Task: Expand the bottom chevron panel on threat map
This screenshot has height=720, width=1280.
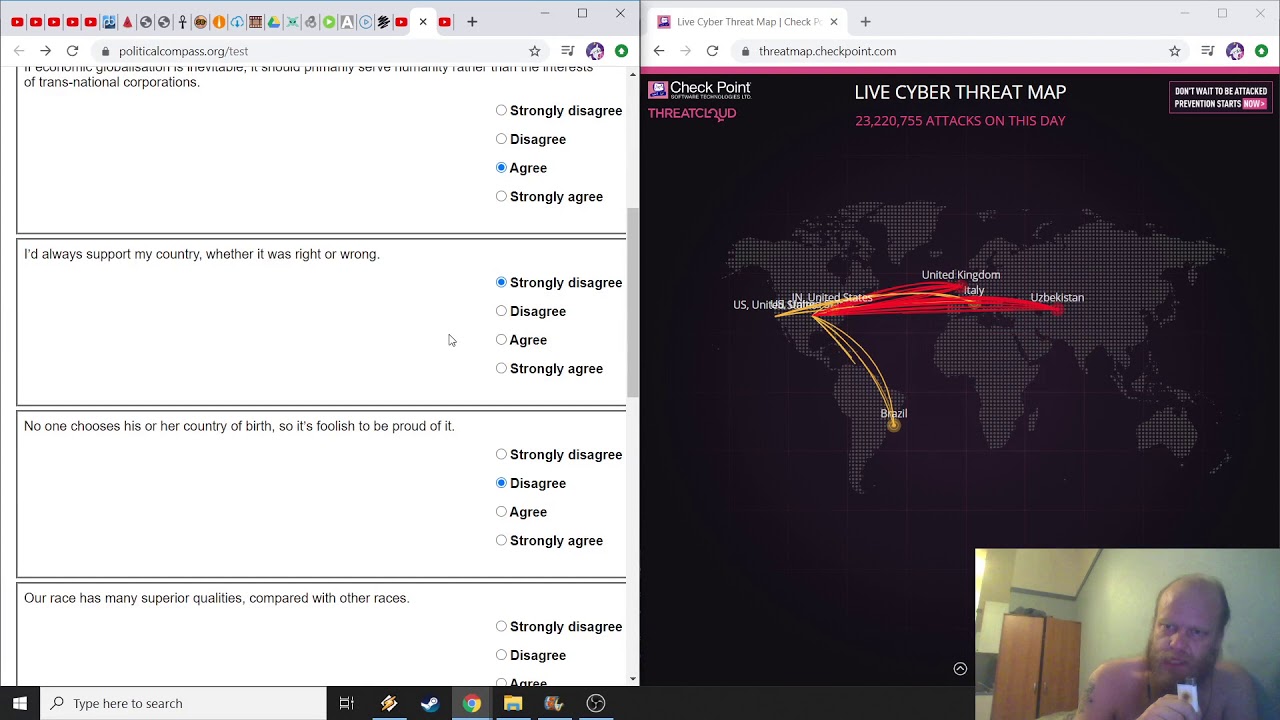Action: (x=960, y=669)
